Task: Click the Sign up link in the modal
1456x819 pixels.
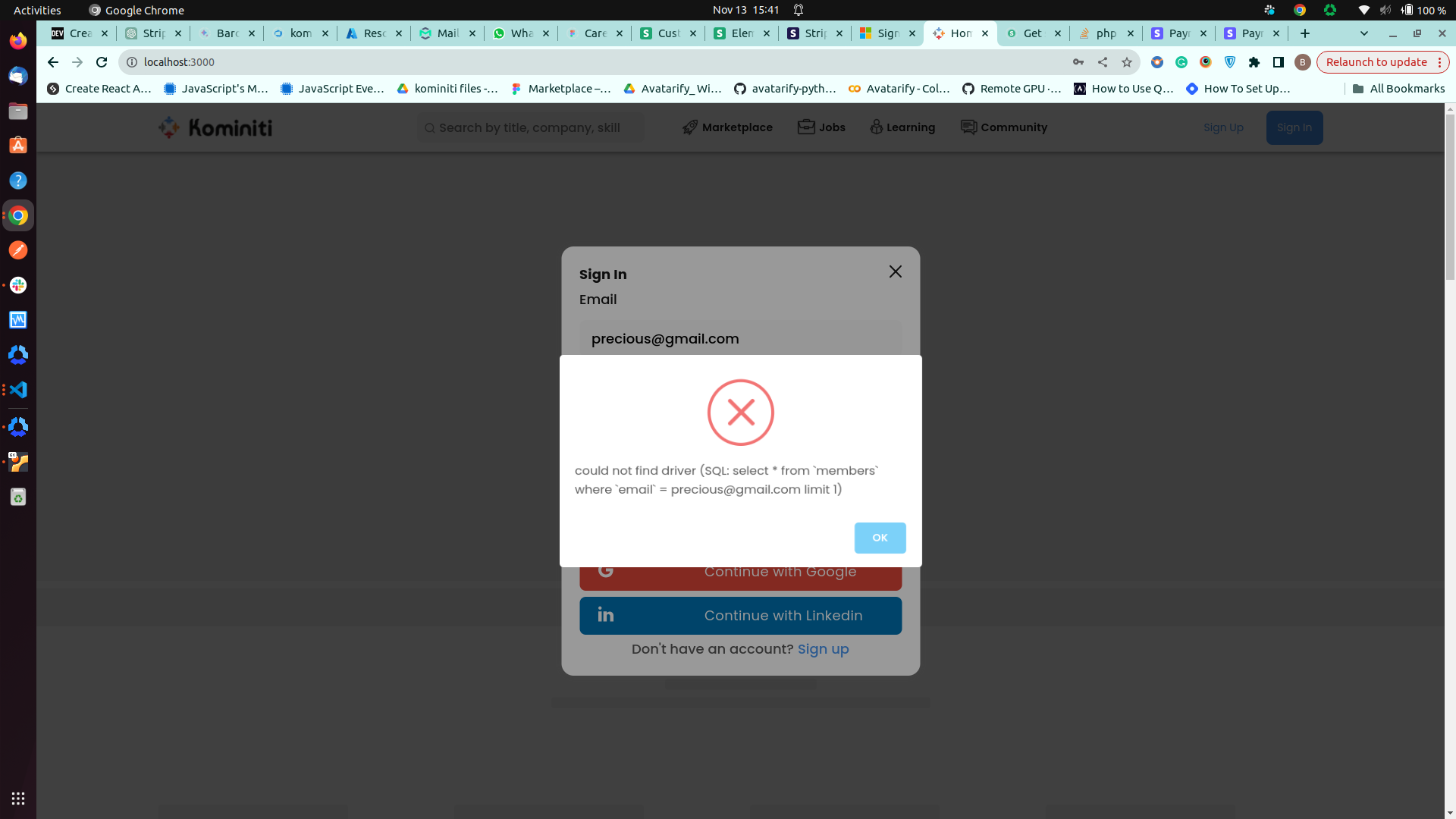Action: click(x=823, y=649)
